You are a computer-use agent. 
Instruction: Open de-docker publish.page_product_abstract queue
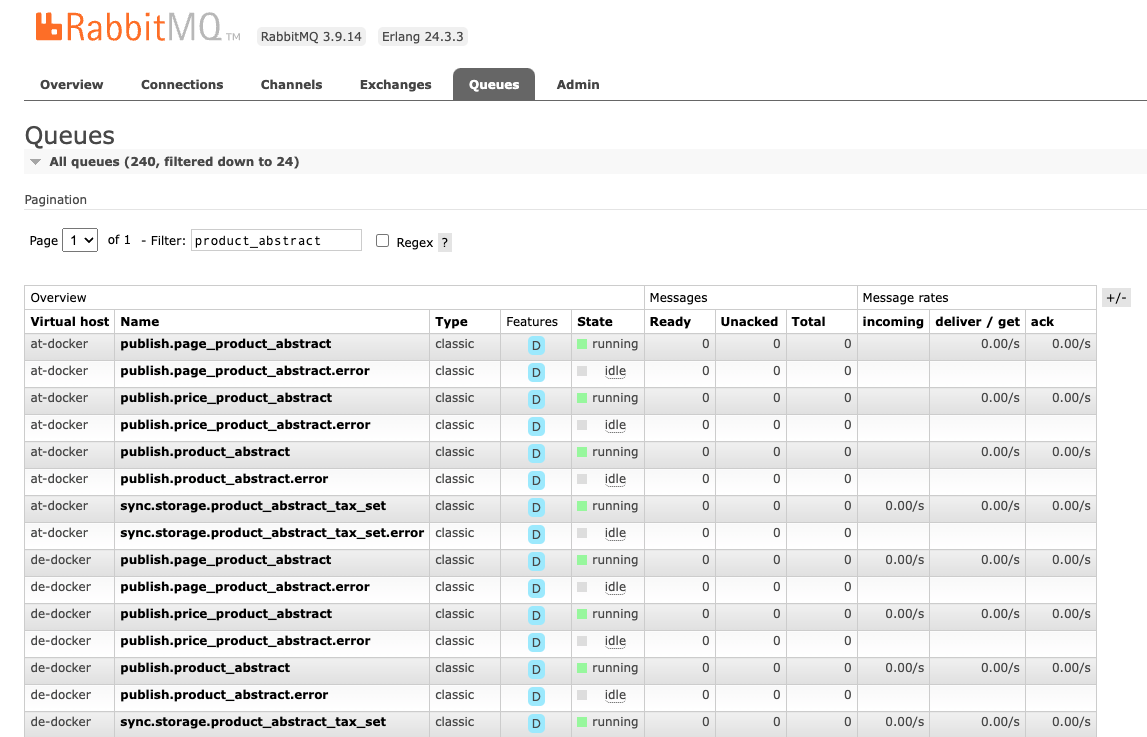coord(225,560)
